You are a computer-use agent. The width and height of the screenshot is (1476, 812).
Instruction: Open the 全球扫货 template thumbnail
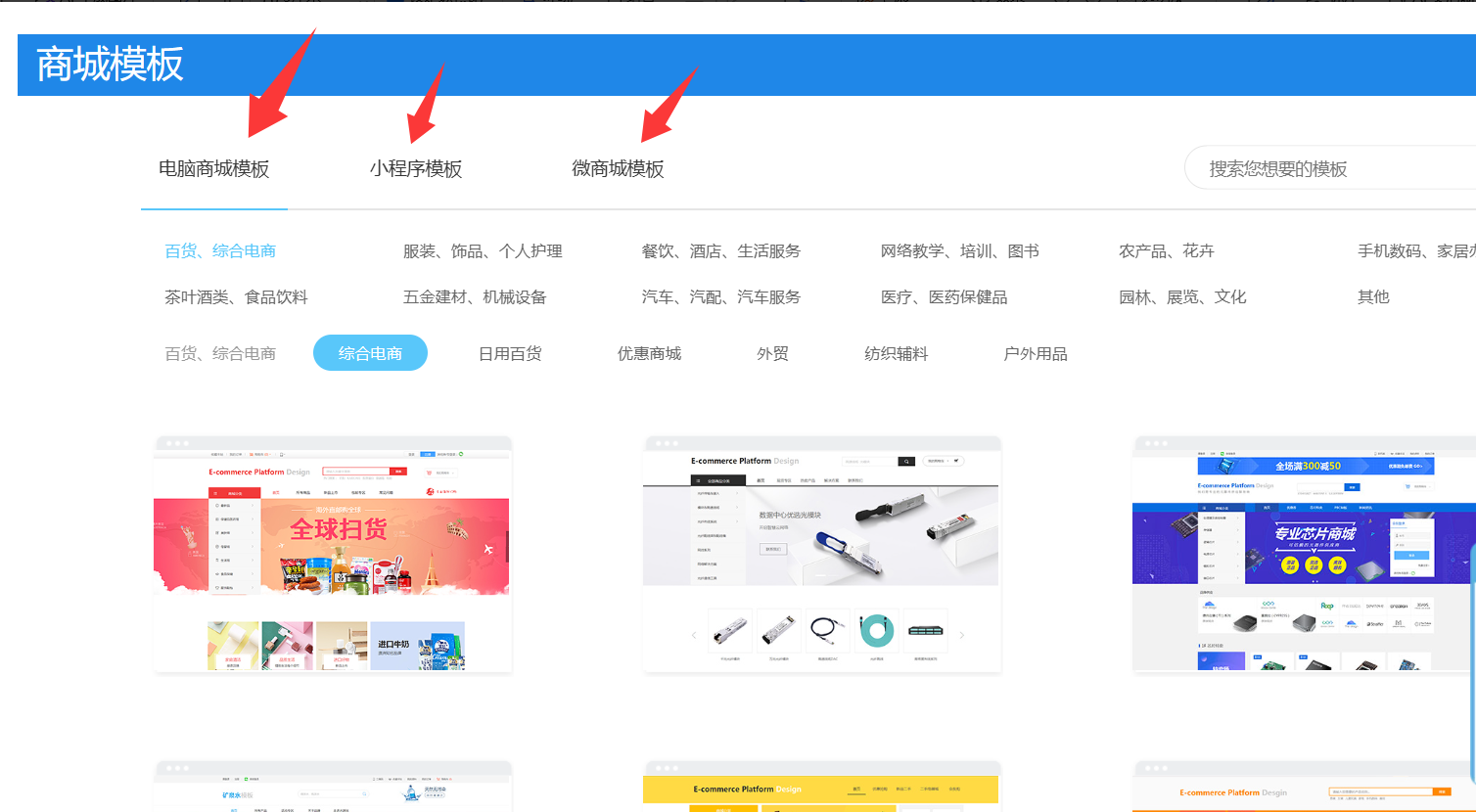(x=333, y=555)
